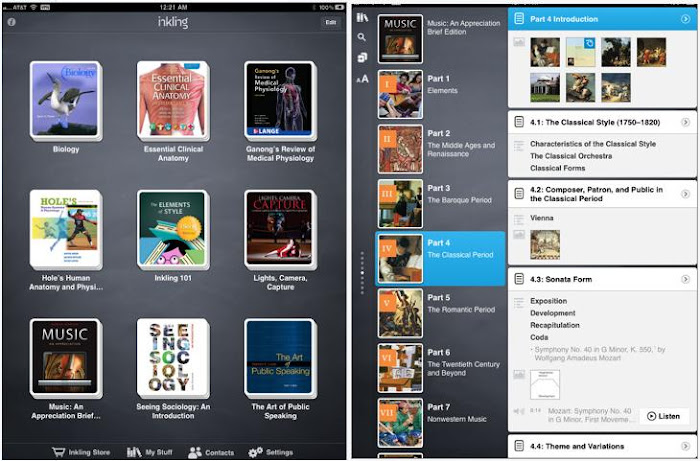Click the search magnifier icon in sidebar
Viewport: 700px width, 461px height.
[x=362, y=37]
